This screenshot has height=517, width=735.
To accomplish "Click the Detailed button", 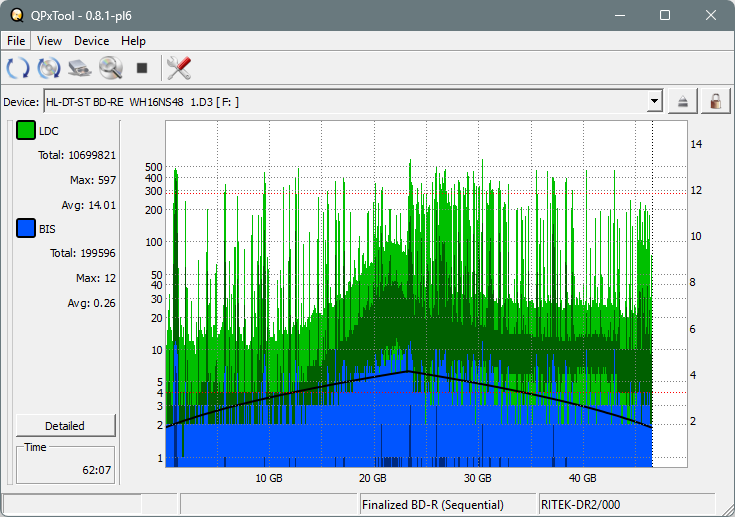I will point(65,425).
